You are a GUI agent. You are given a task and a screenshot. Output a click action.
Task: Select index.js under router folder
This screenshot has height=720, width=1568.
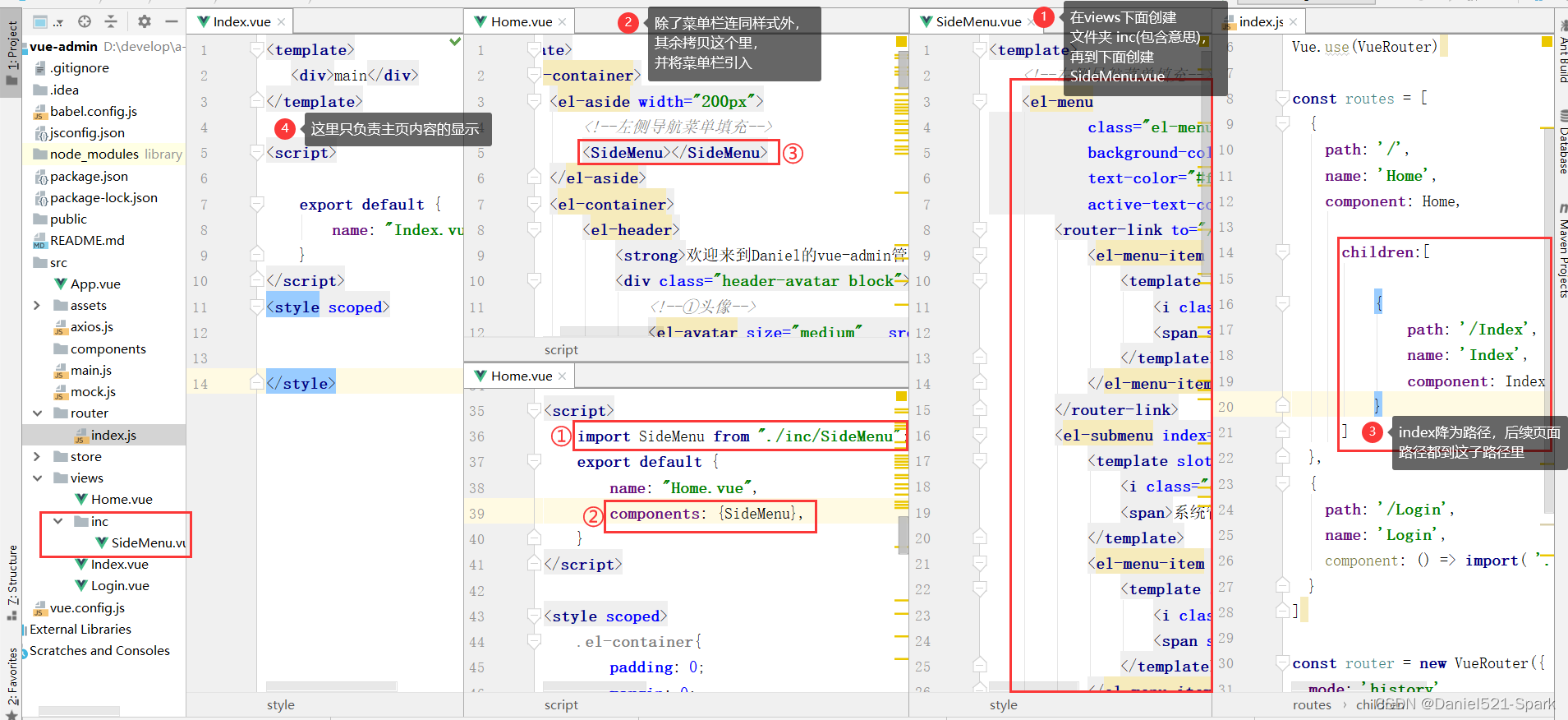(x=105, y=435)
